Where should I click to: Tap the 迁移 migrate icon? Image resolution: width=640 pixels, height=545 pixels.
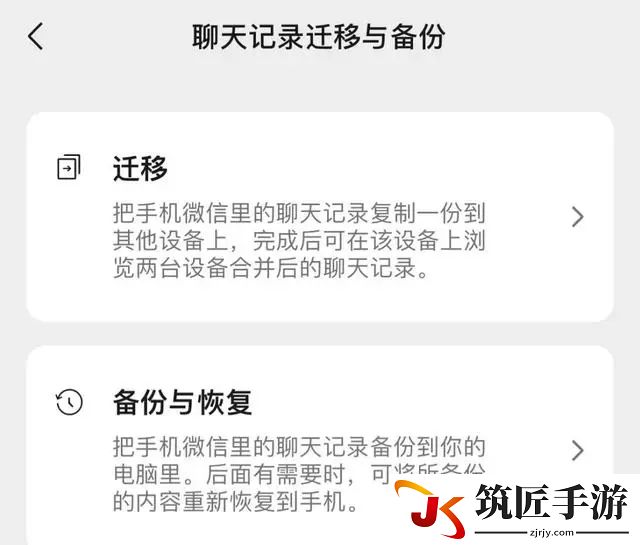69,167
